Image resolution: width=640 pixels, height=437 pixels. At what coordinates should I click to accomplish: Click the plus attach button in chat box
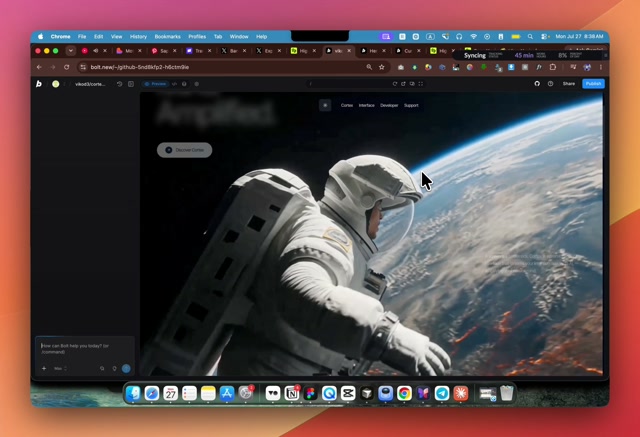click(x=44, y=368)
